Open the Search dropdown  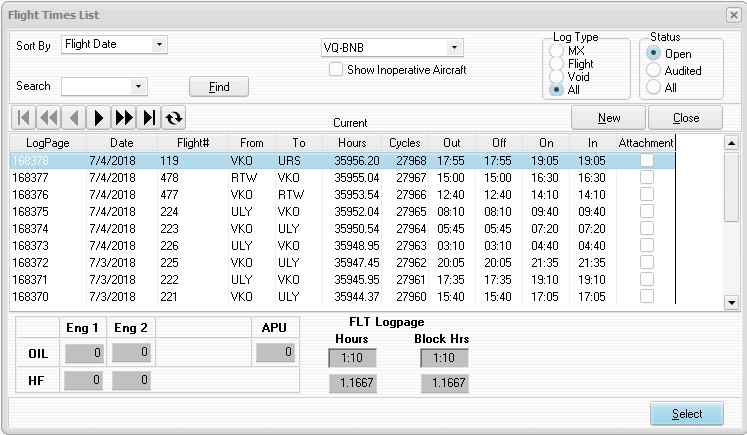tap(138, 87)
